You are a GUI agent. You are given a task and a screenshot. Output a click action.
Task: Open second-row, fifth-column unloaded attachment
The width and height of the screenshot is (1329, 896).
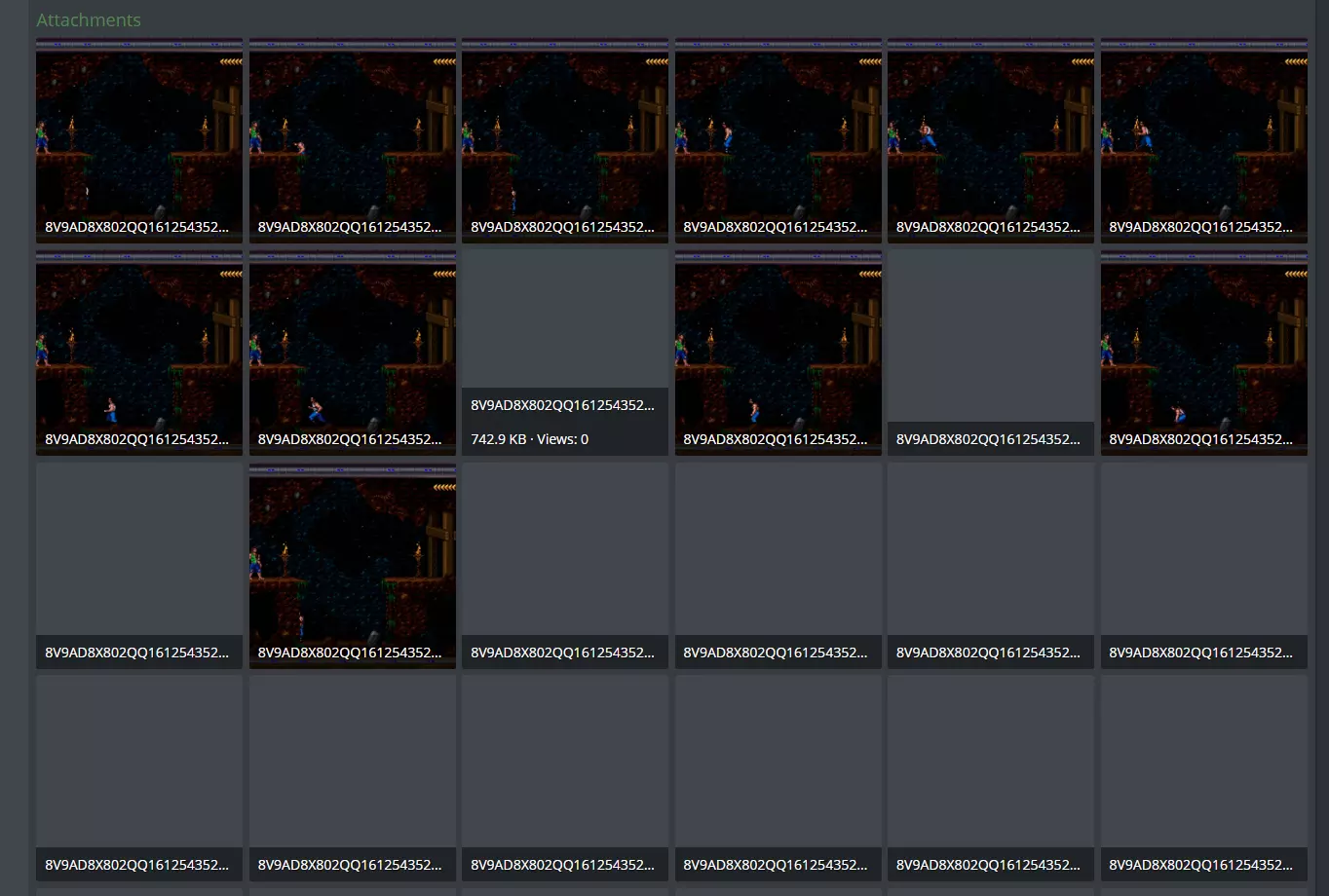(991, 354)
